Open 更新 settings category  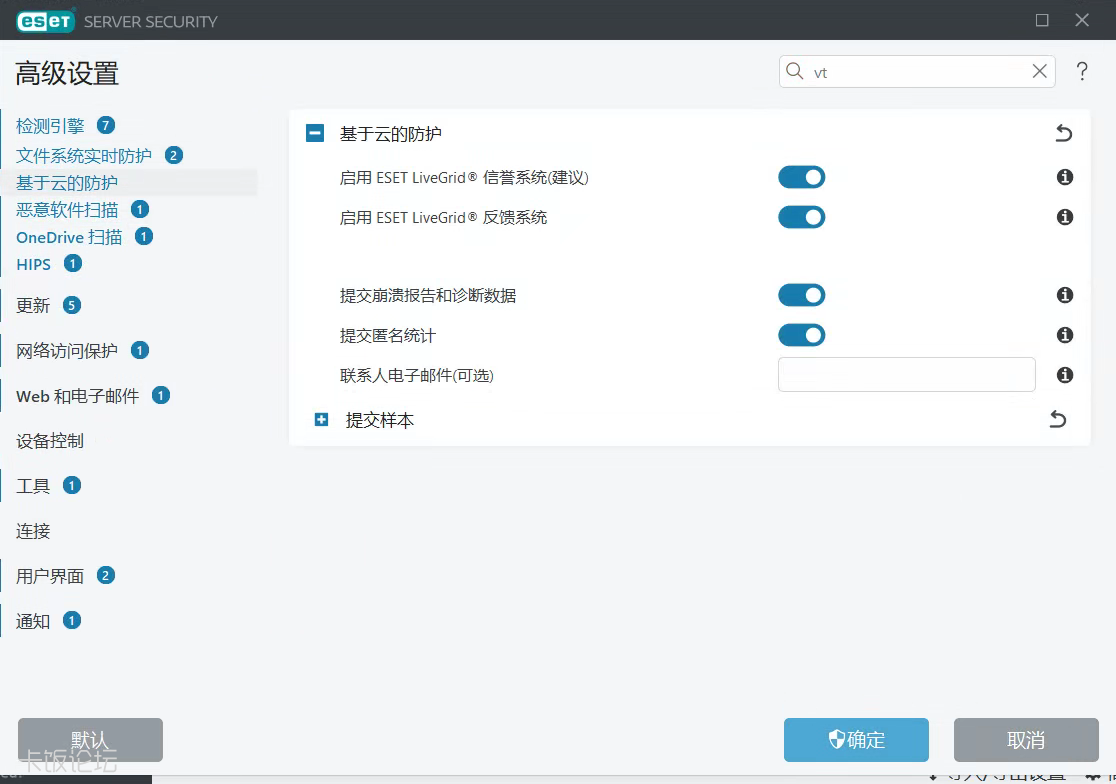pos(33,305)
